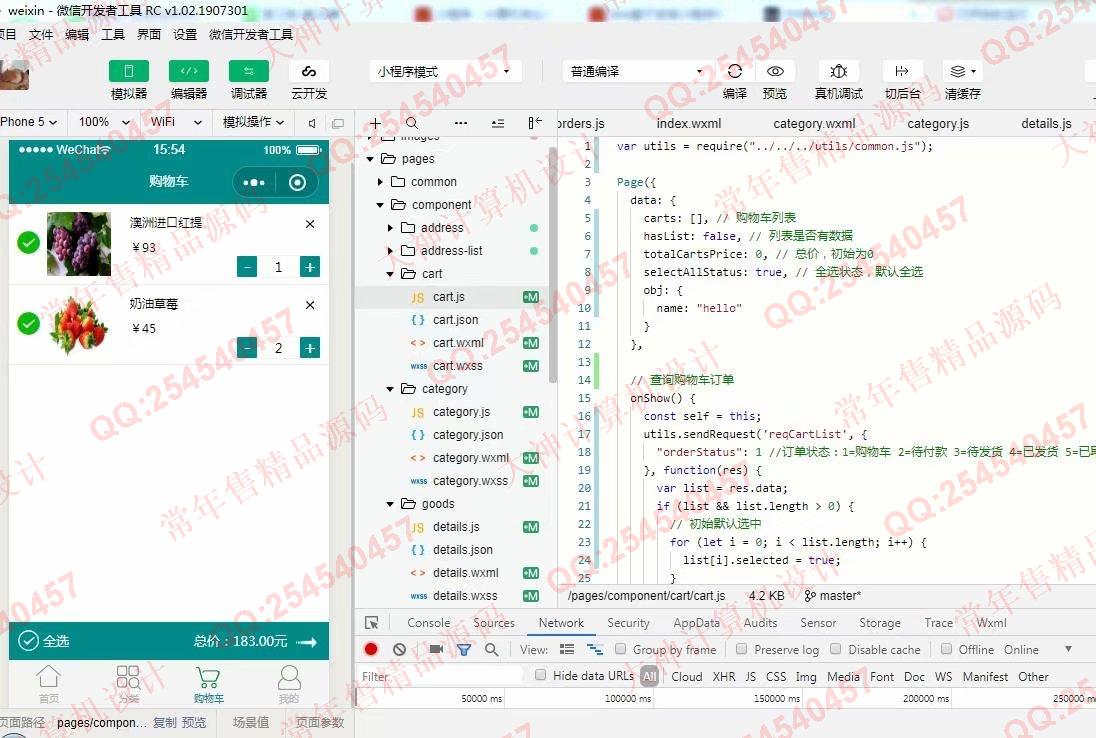Enable Preserve log checkbox

click(x=742, y=649)
